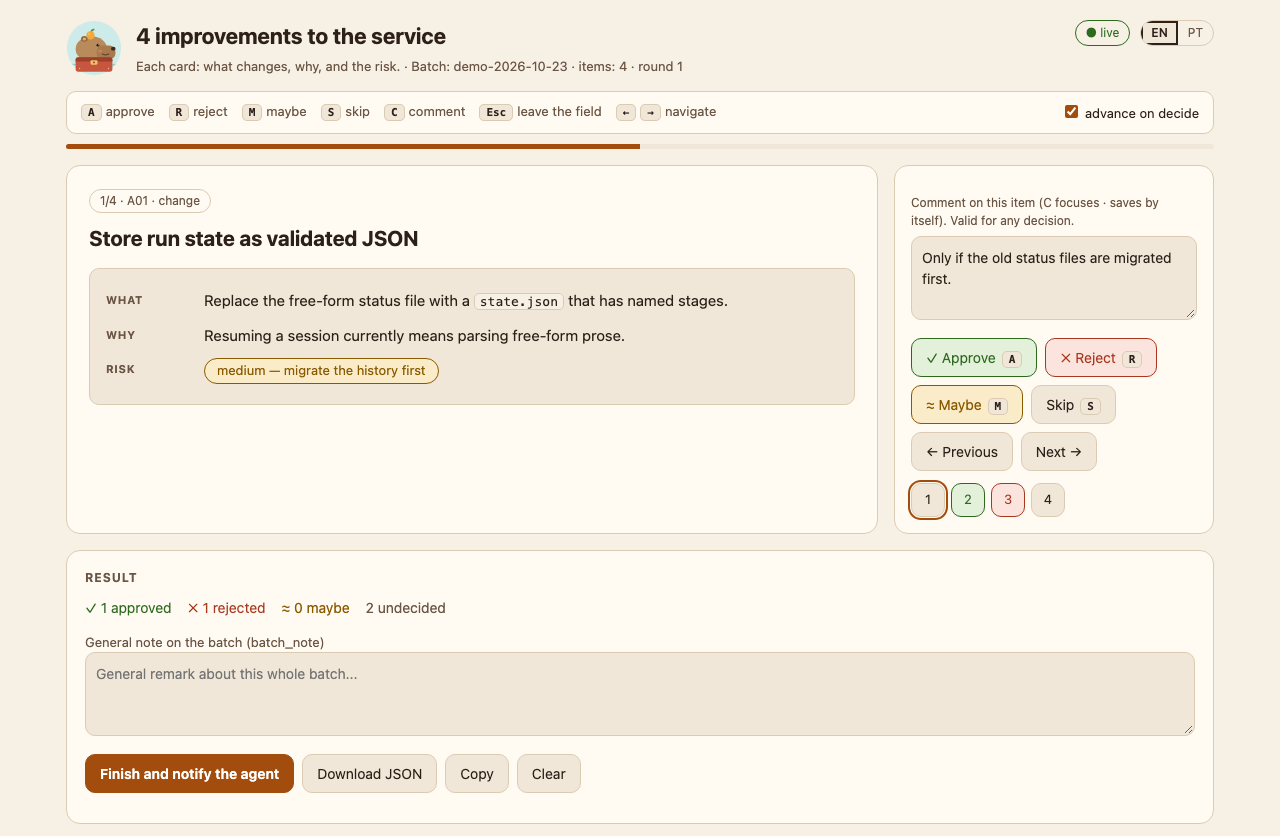Download the results as JSON

coord(370,774)
